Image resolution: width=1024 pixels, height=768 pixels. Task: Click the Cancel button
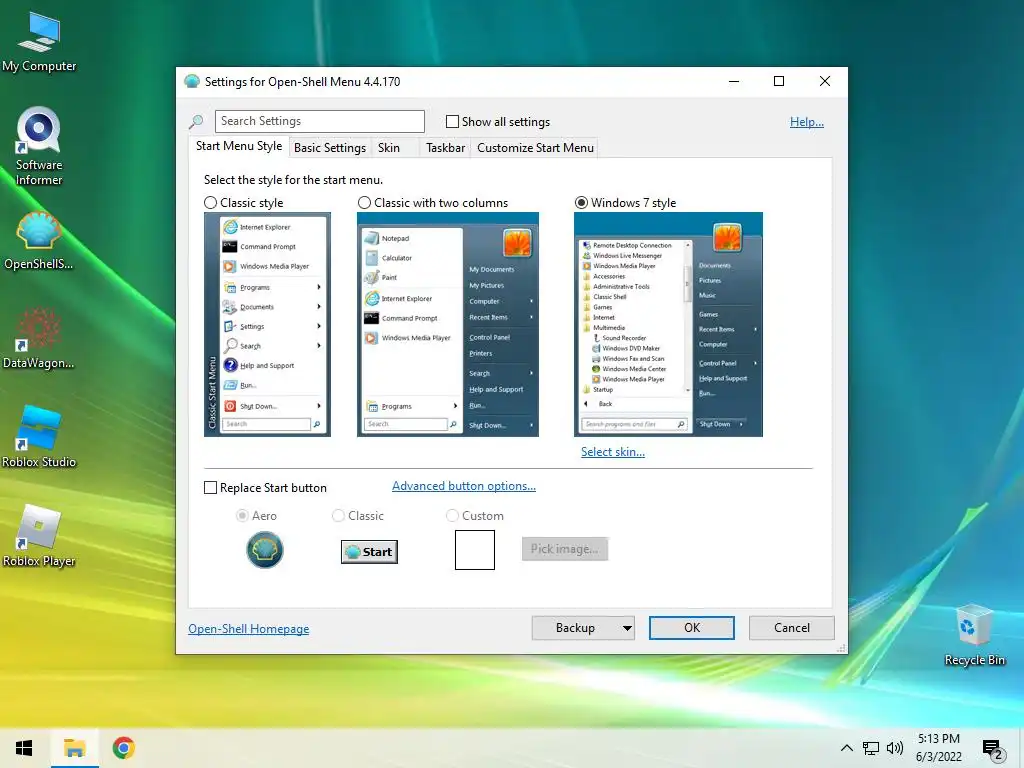pos(792,628)
